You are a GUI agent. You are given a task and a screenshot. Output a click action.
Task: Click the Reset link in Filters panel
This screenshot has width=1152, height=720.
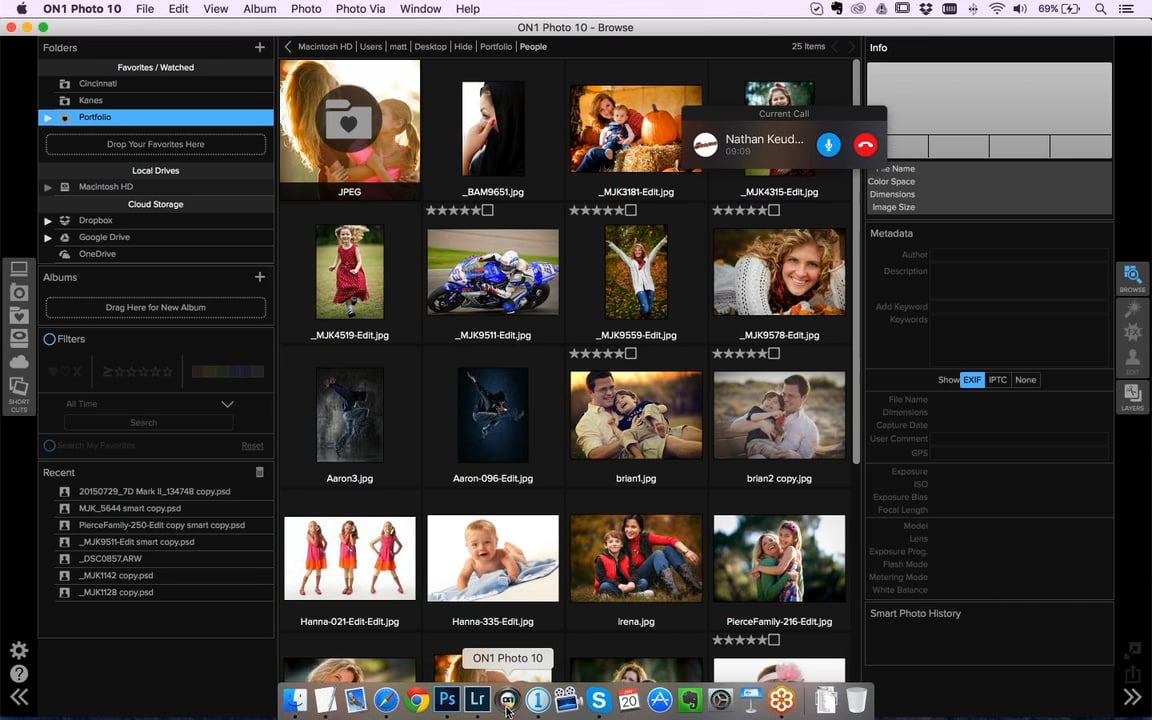pyautogui.click(x=252, y=446)
